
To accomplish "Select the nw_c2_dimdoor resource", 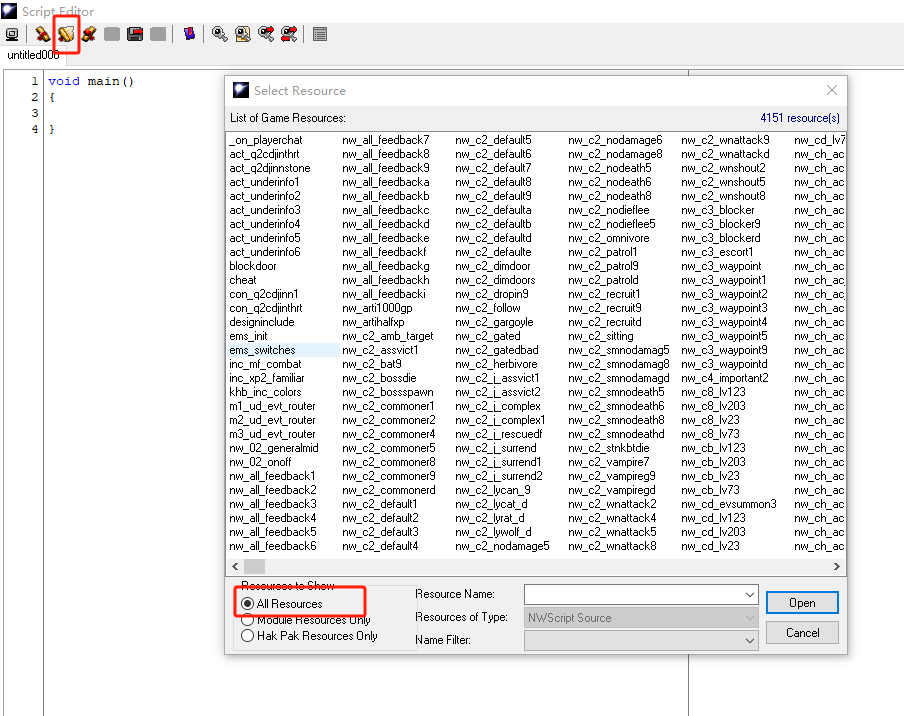I will (493, 266).
